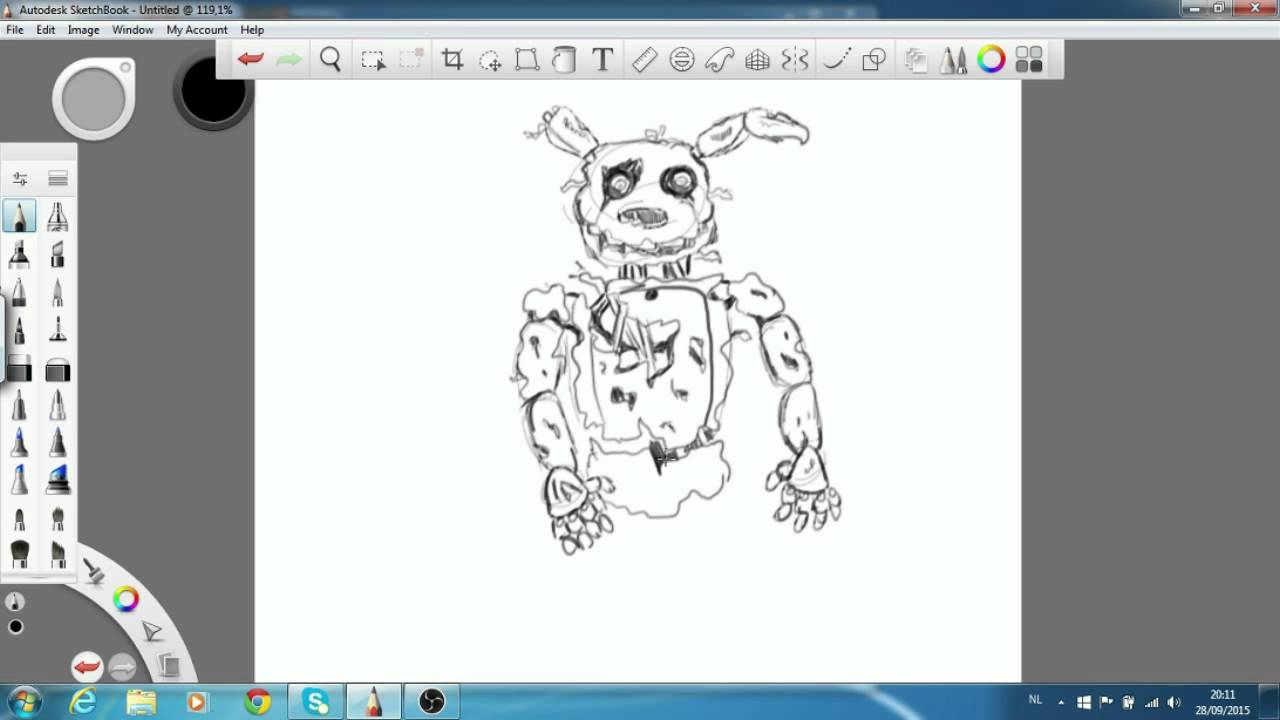Click the Redo green arrow button

(x=287, y=59)
